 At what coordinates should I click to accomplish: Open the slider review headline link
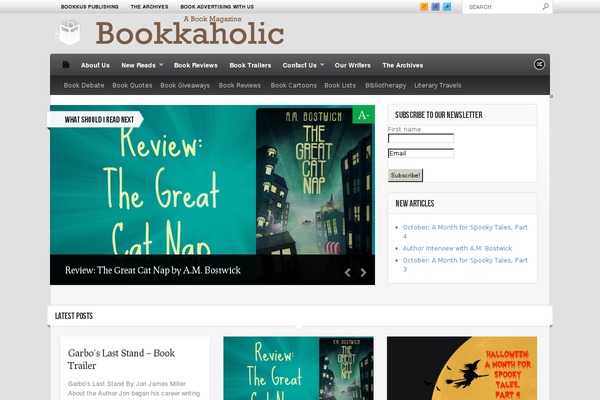tap(153, 270)
